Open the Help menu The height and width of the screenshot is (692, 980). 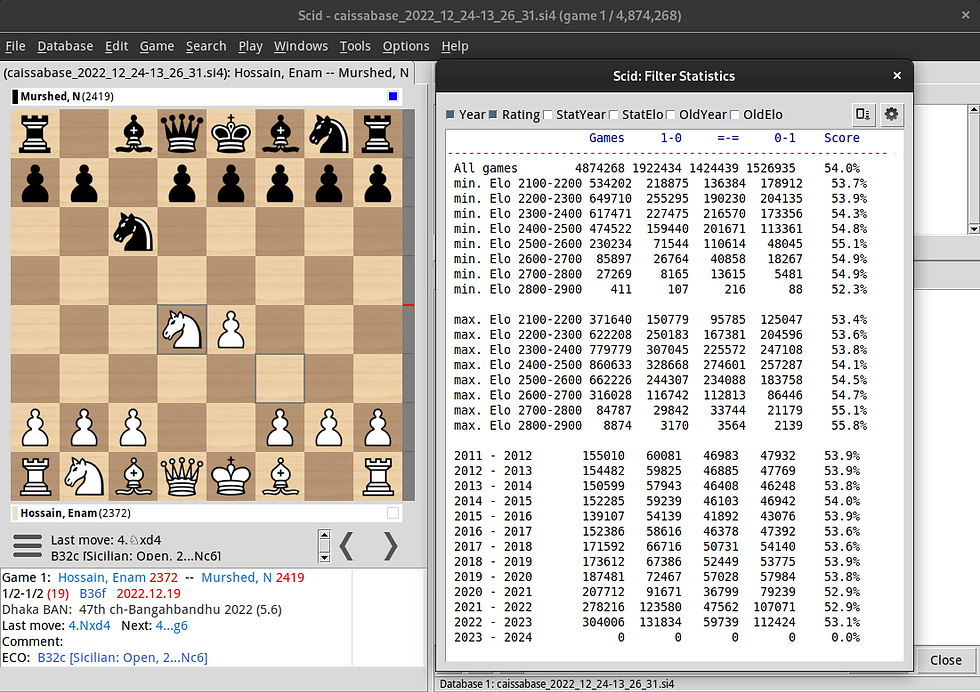(x=454, y=46)
